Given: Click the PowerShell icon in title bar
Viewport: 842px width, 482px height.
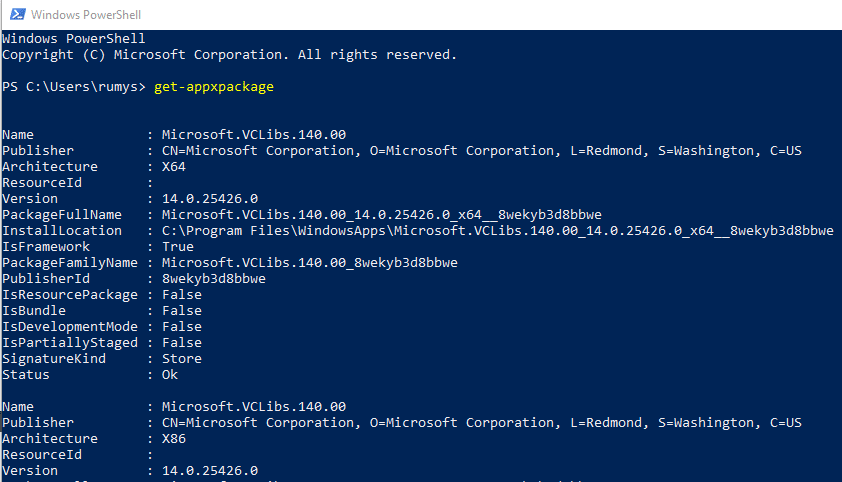Looking at the screenshot, I should click(x=18, y=14).
